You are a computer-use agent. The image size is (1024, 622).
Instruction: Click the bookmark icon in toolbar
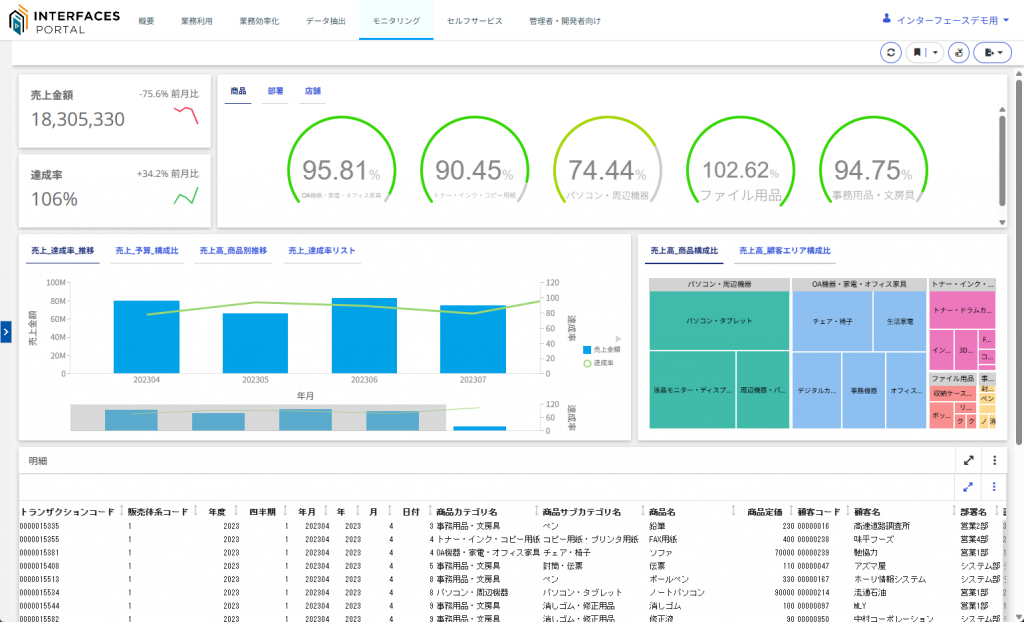click(x=917, y=52)
